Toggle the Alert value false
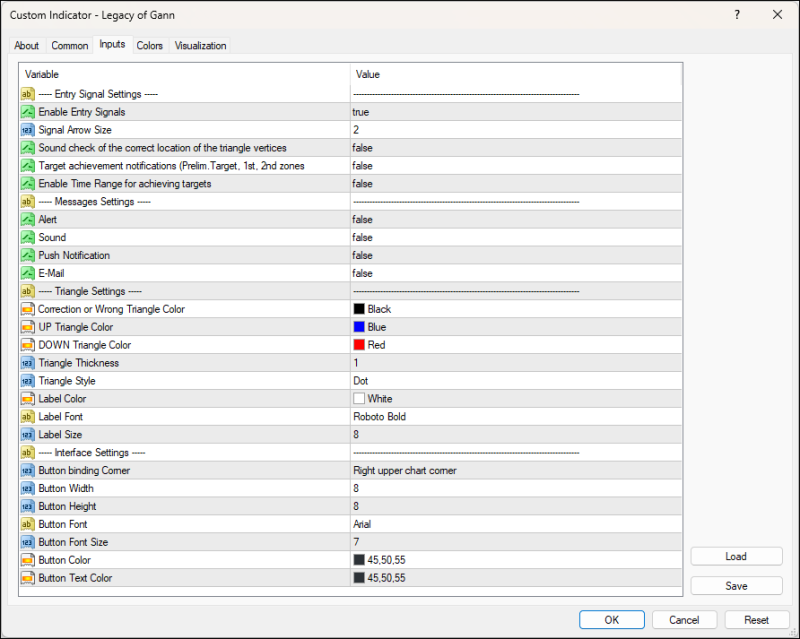This screenshot has height=639, width=800. tap(362, 220)
